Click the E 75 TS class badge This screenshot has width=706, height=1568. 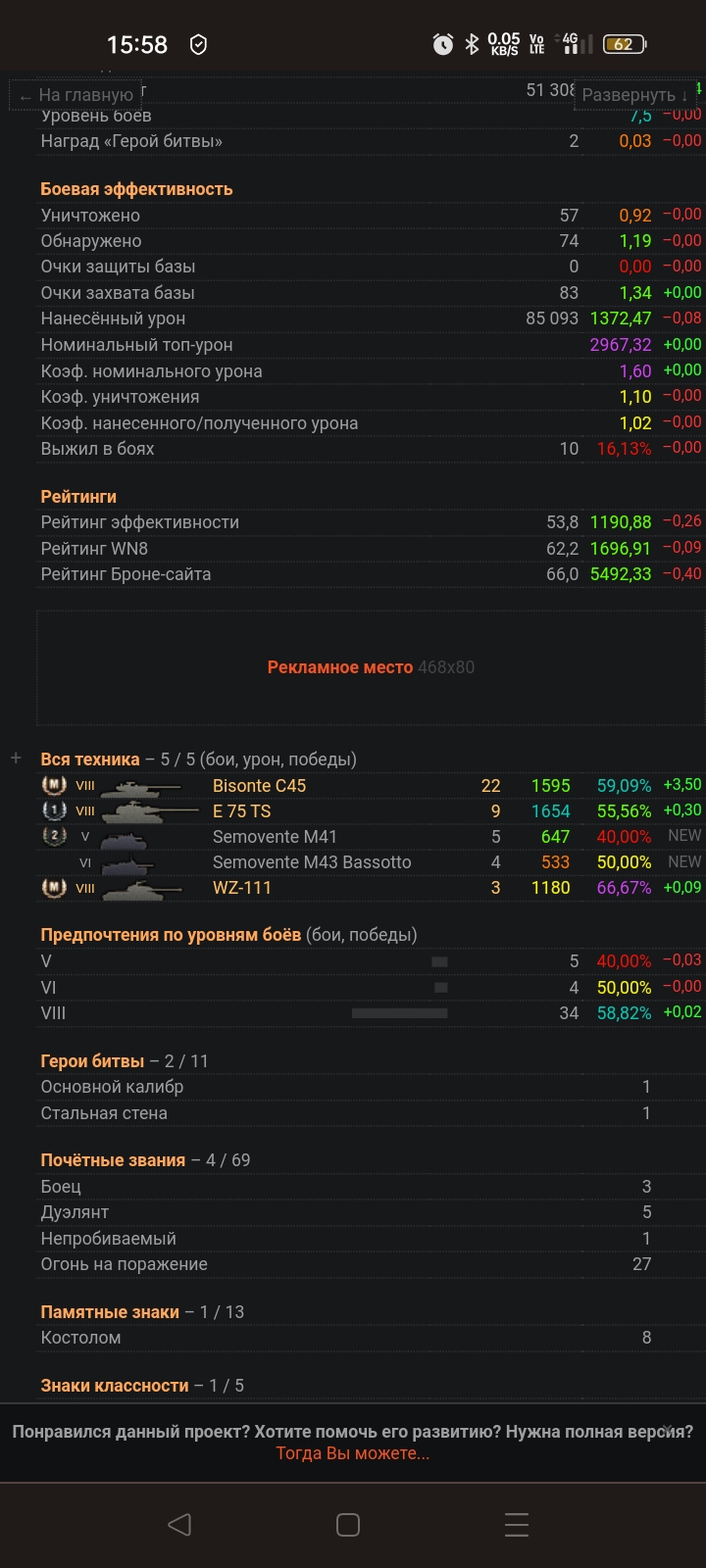(x=54, y=811)
